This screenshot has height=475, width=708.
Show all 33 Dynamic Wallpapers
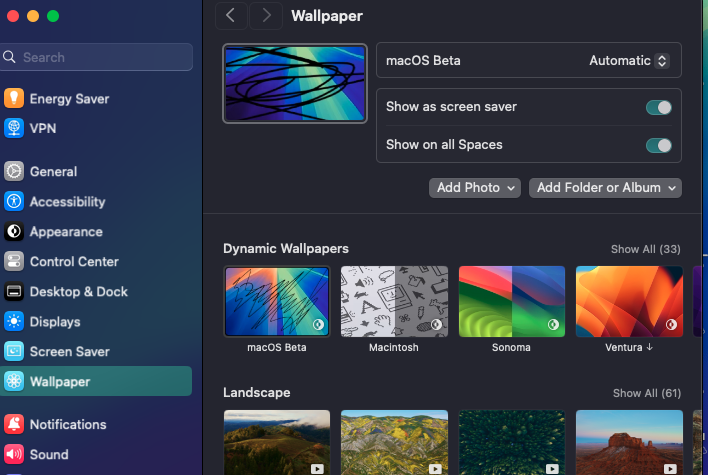pos(645,249)
